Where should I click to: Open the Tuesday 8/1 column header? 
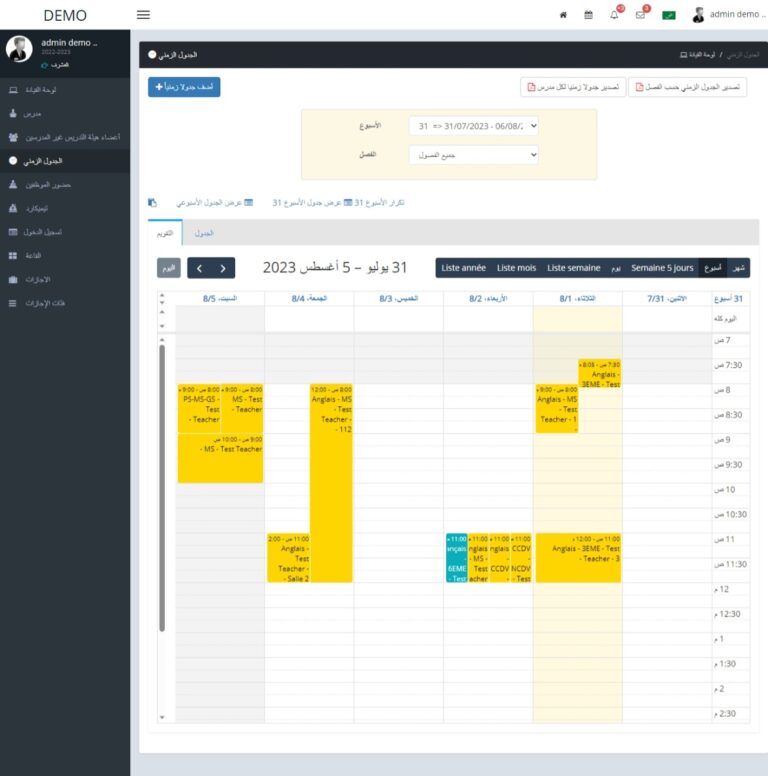(x=577, y=298)
